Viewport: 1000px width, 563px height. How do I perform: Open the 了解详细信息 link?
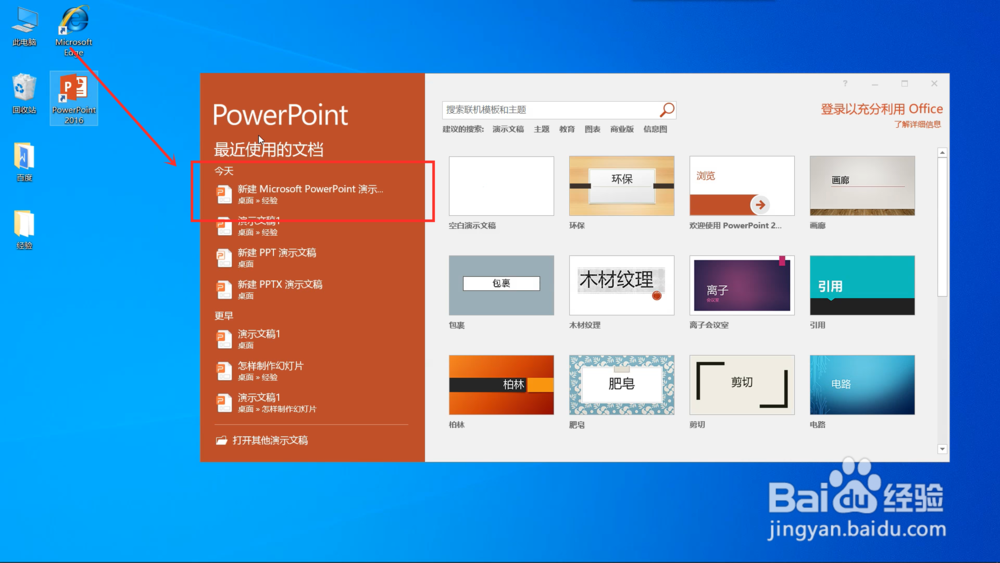[917, 124]
